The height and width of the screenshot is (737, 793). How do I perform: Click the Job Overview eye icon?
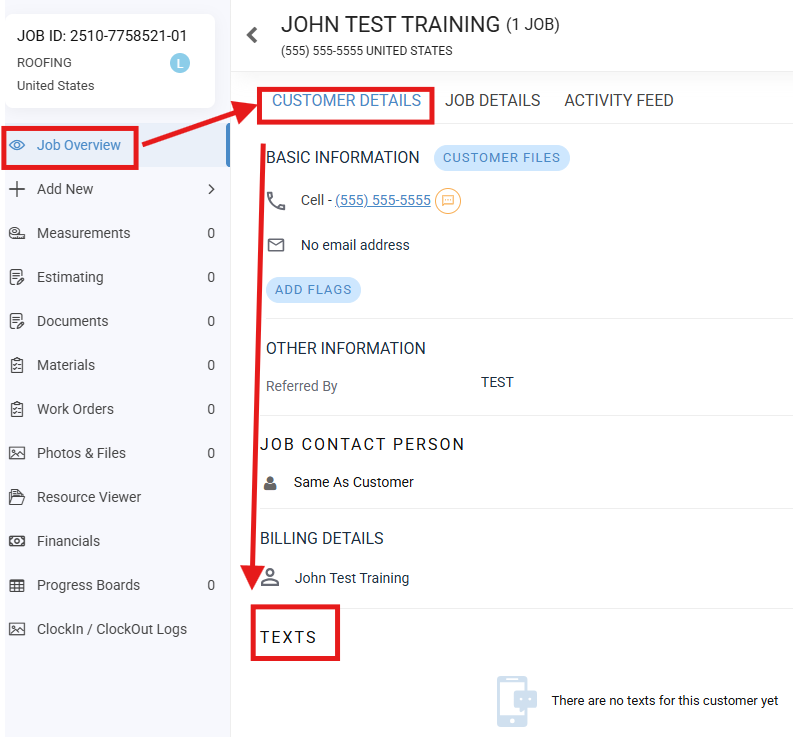pos(17,145)
